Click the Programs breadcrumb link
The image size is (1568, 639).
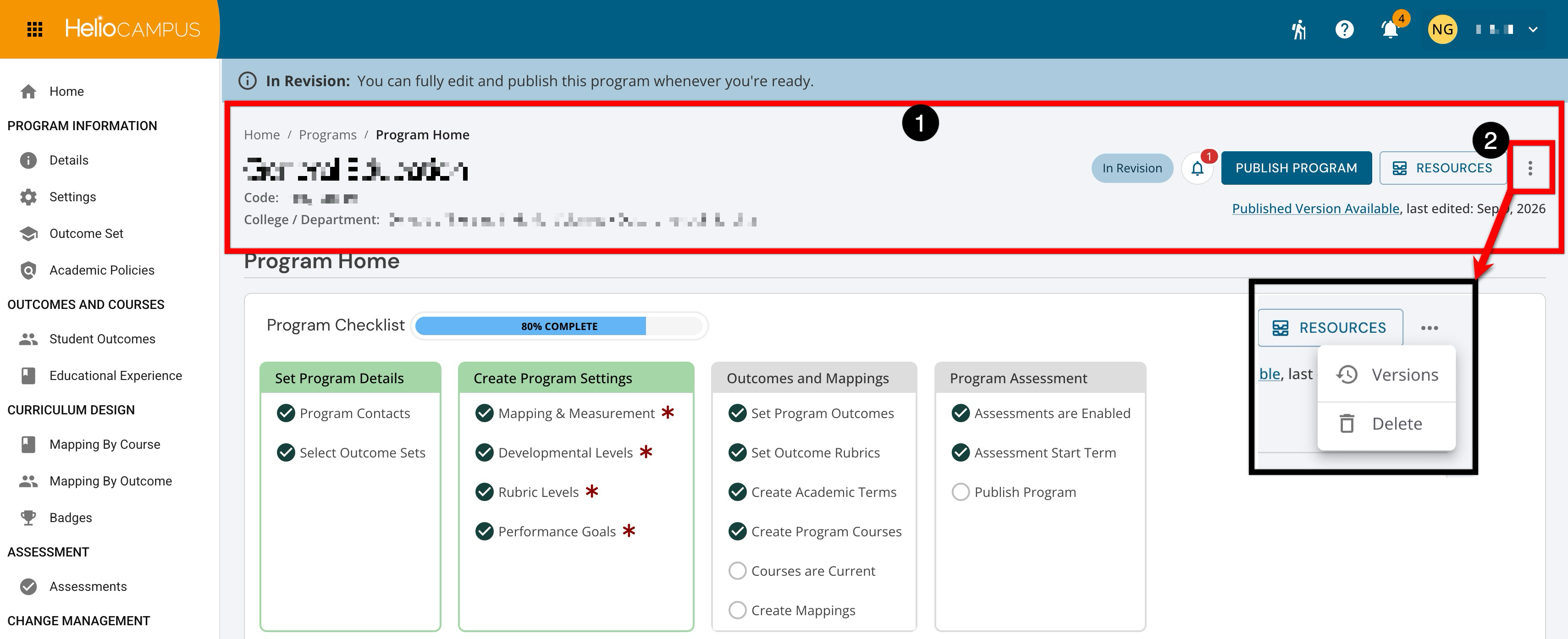tap(327, 134)
